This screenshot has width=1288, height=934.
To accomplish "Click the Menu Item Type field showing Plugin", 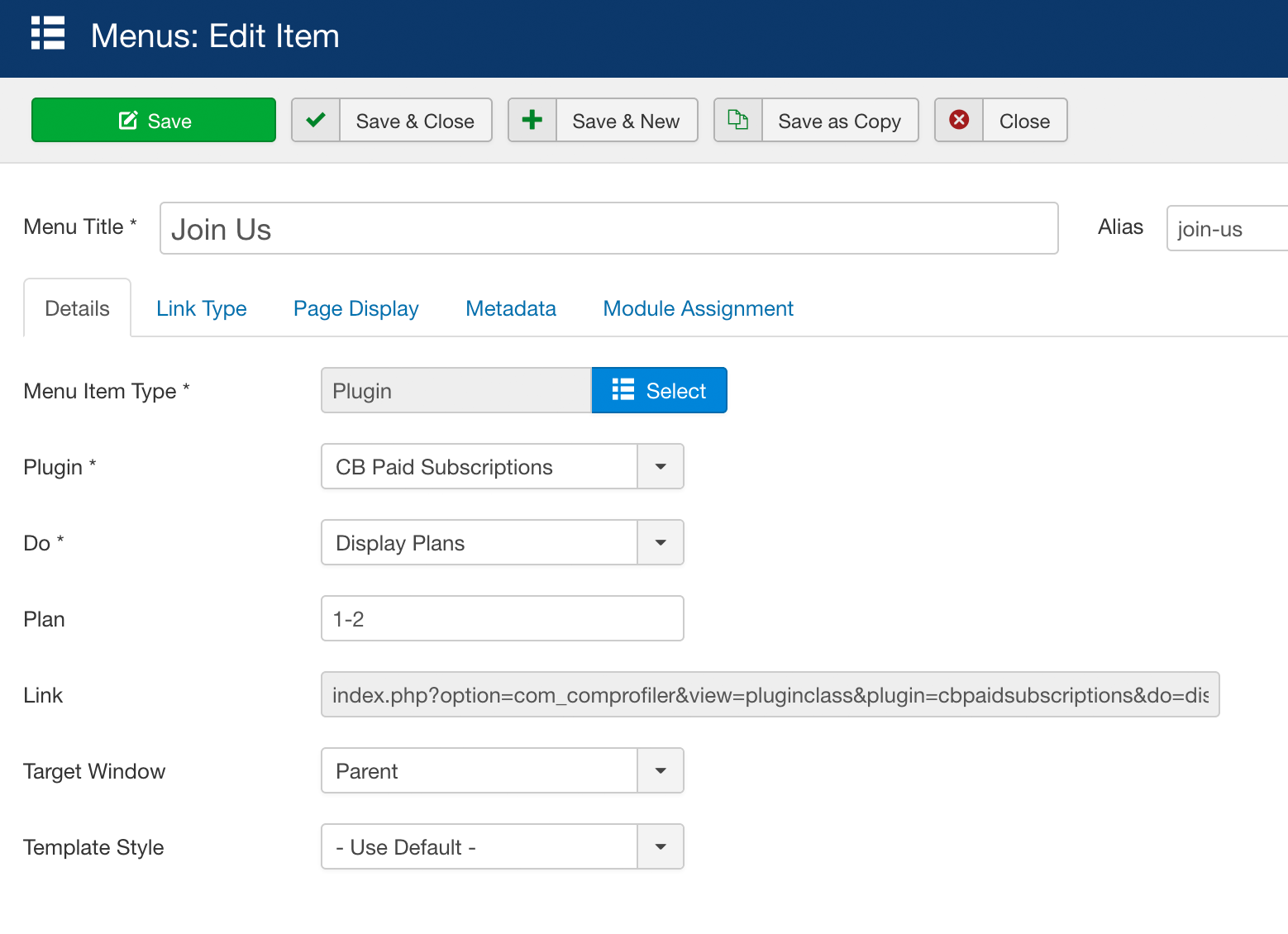I will 456,390.
